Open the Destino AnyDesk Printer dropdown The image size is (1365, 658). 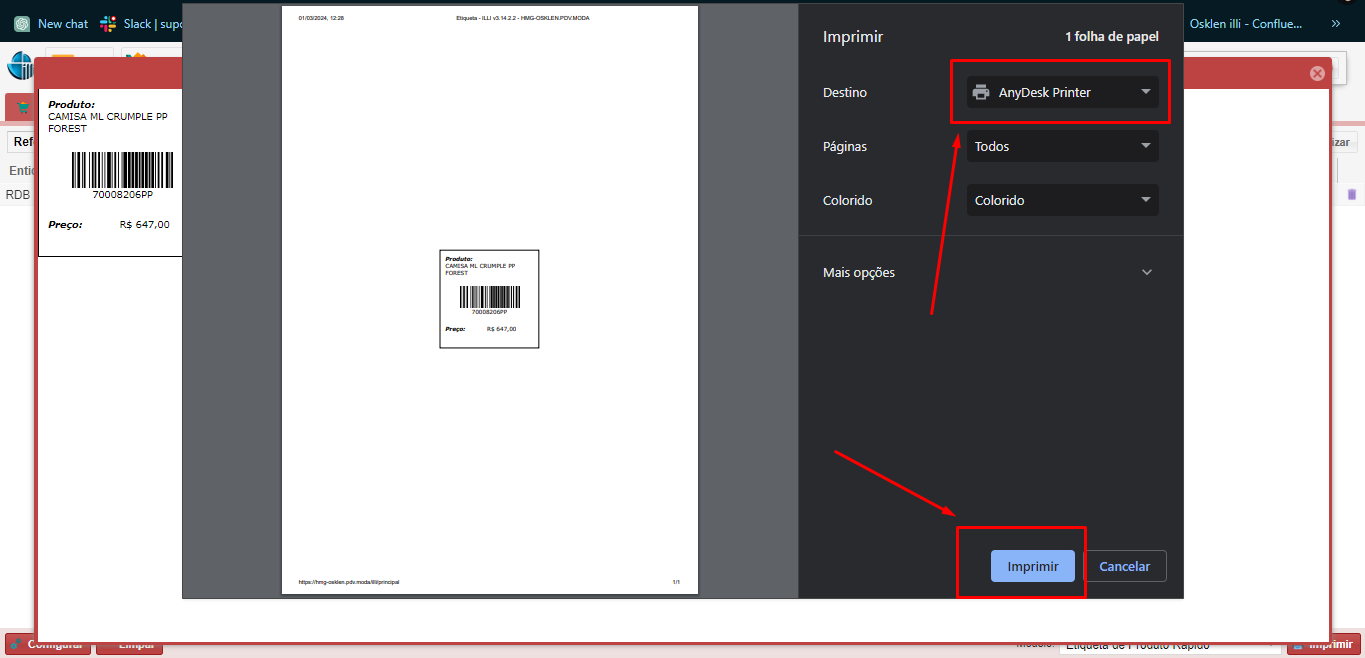[x=1062, y=93]
